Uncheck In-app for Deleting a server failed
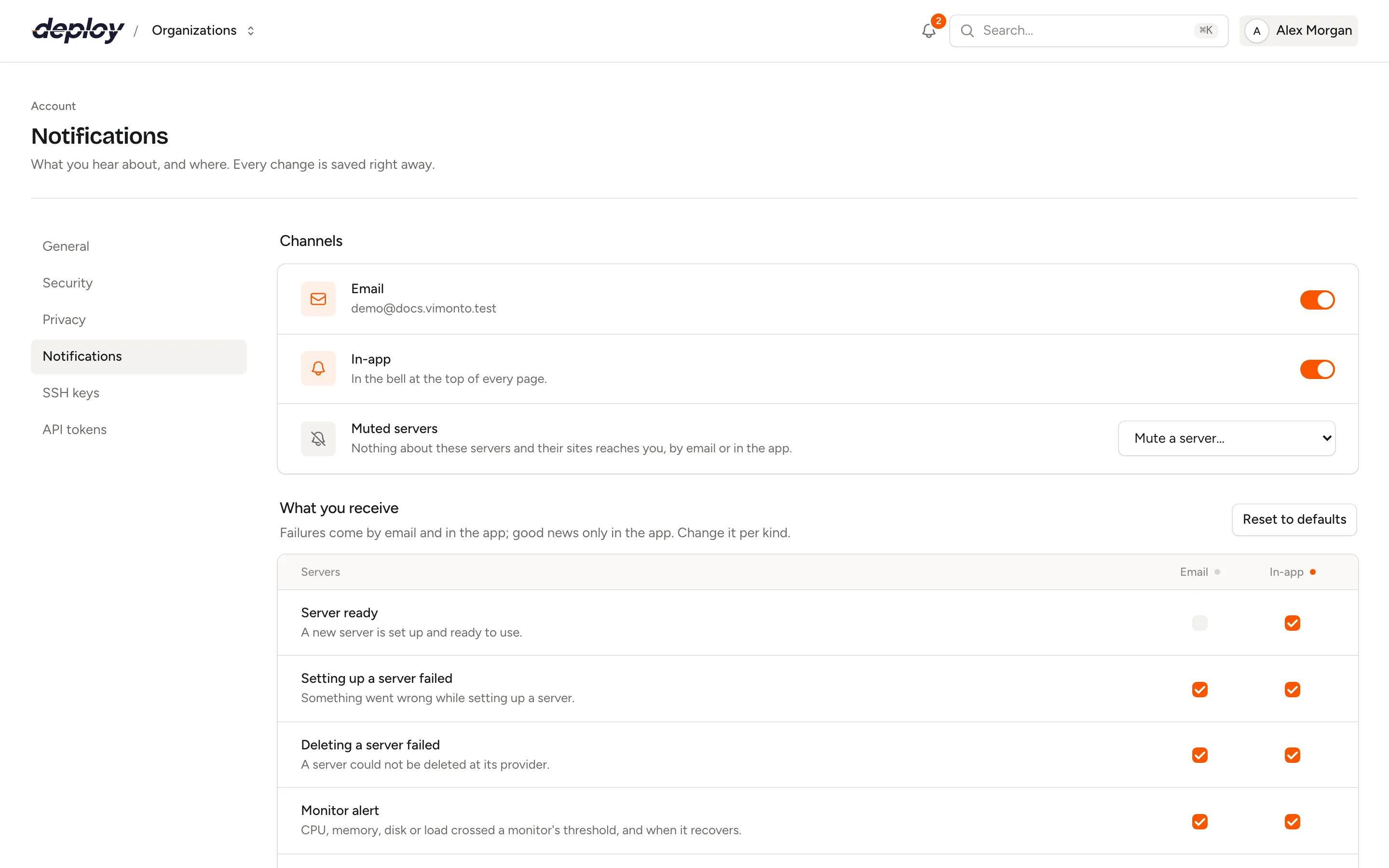1389x868 pixels. point(1292,755)
